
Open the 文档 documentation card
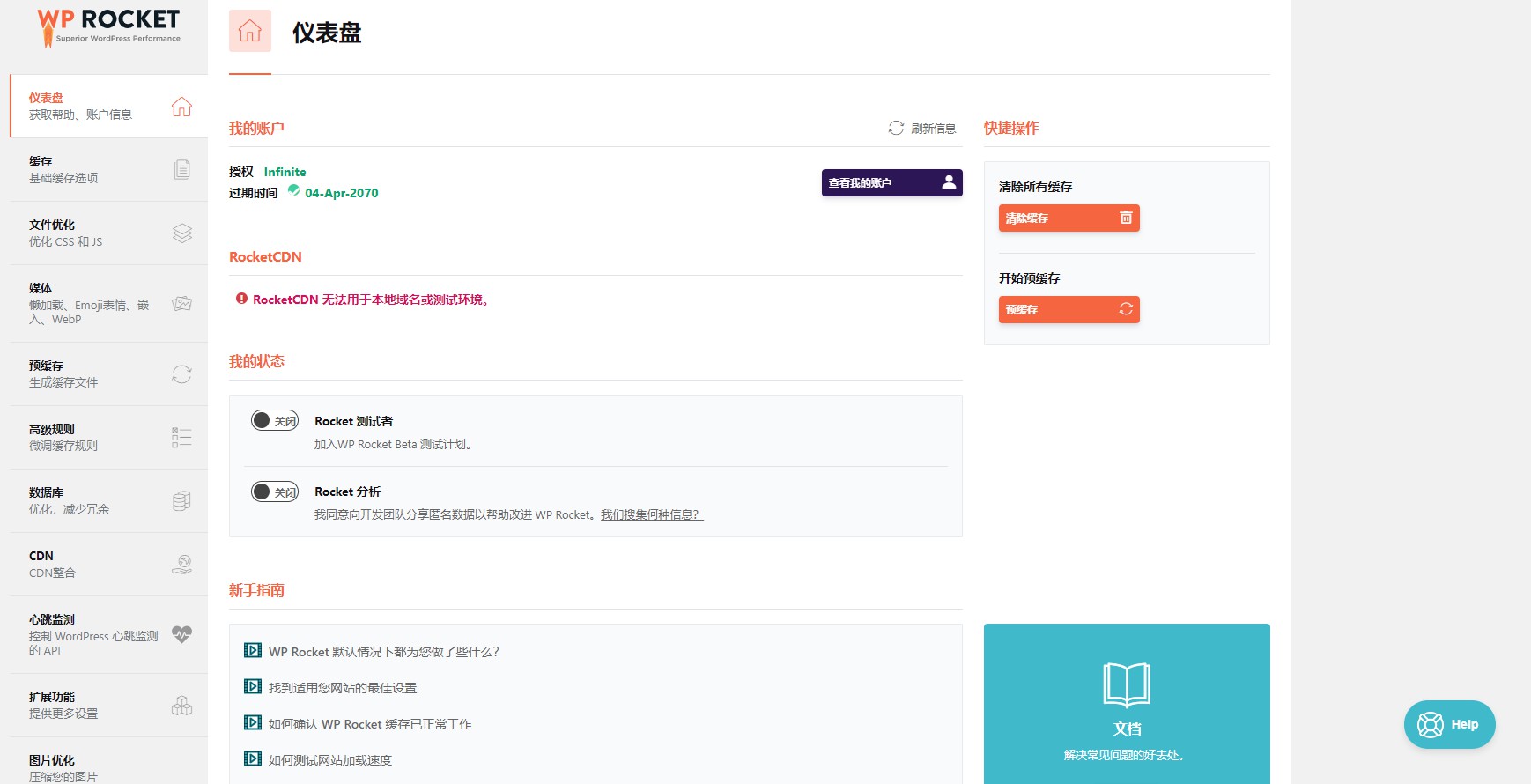click(x=1127, y=704)
